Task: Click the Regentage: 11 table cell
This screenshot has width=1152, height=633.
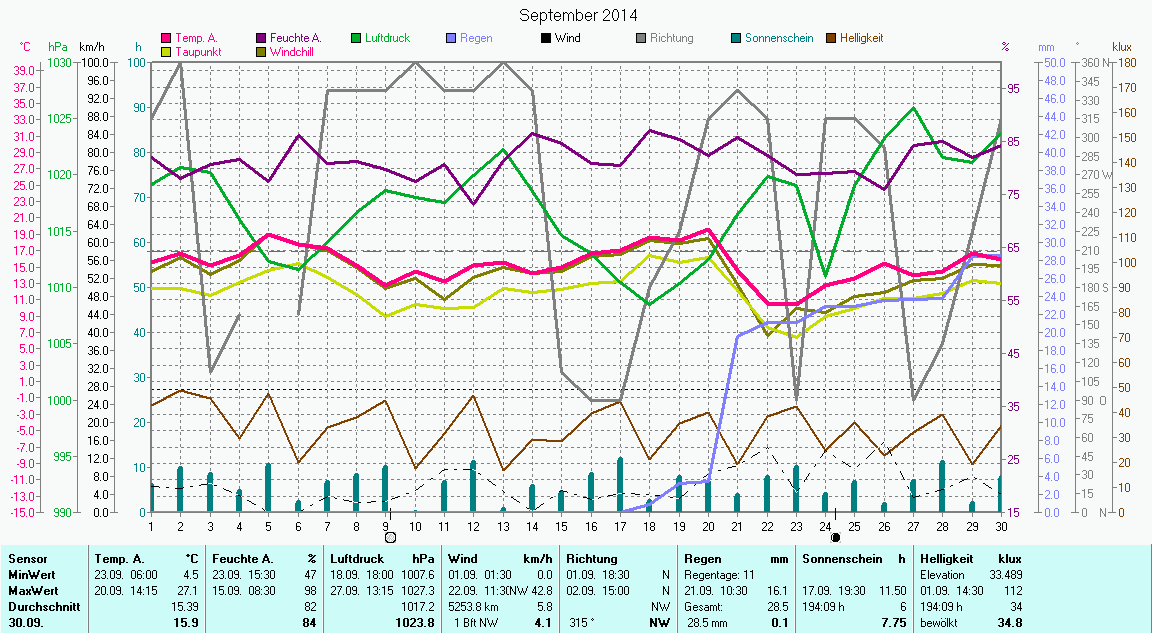Action: pyautogui.click(x=718, y=575)
